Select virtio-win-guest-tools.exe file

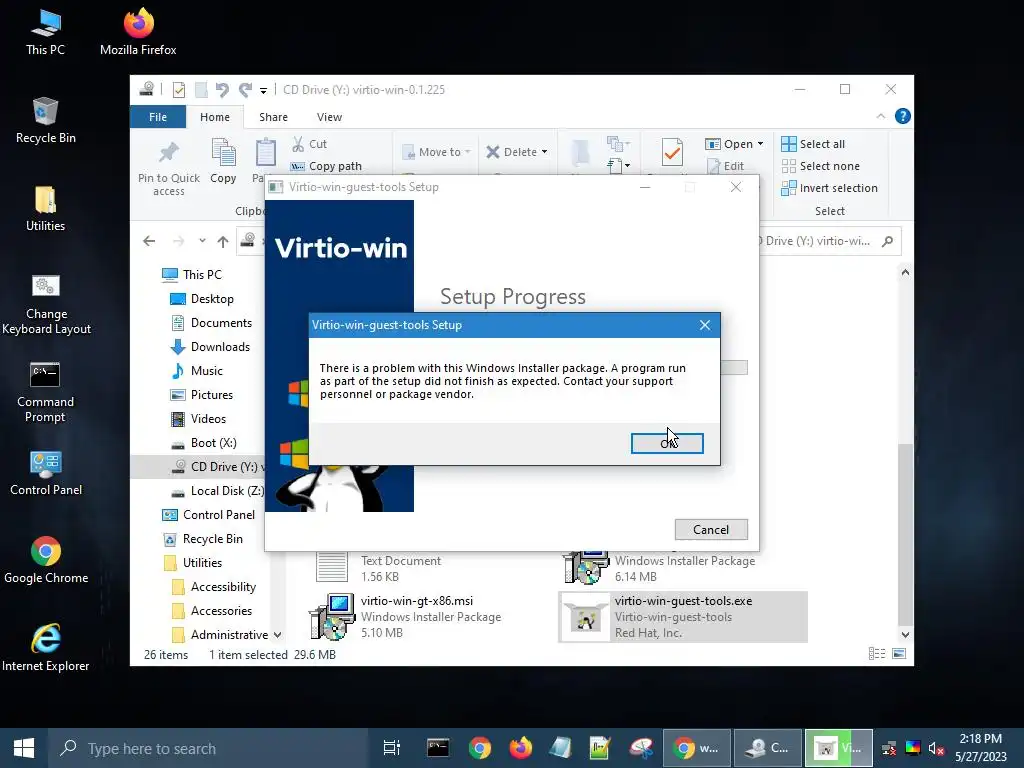pos(682,617)
